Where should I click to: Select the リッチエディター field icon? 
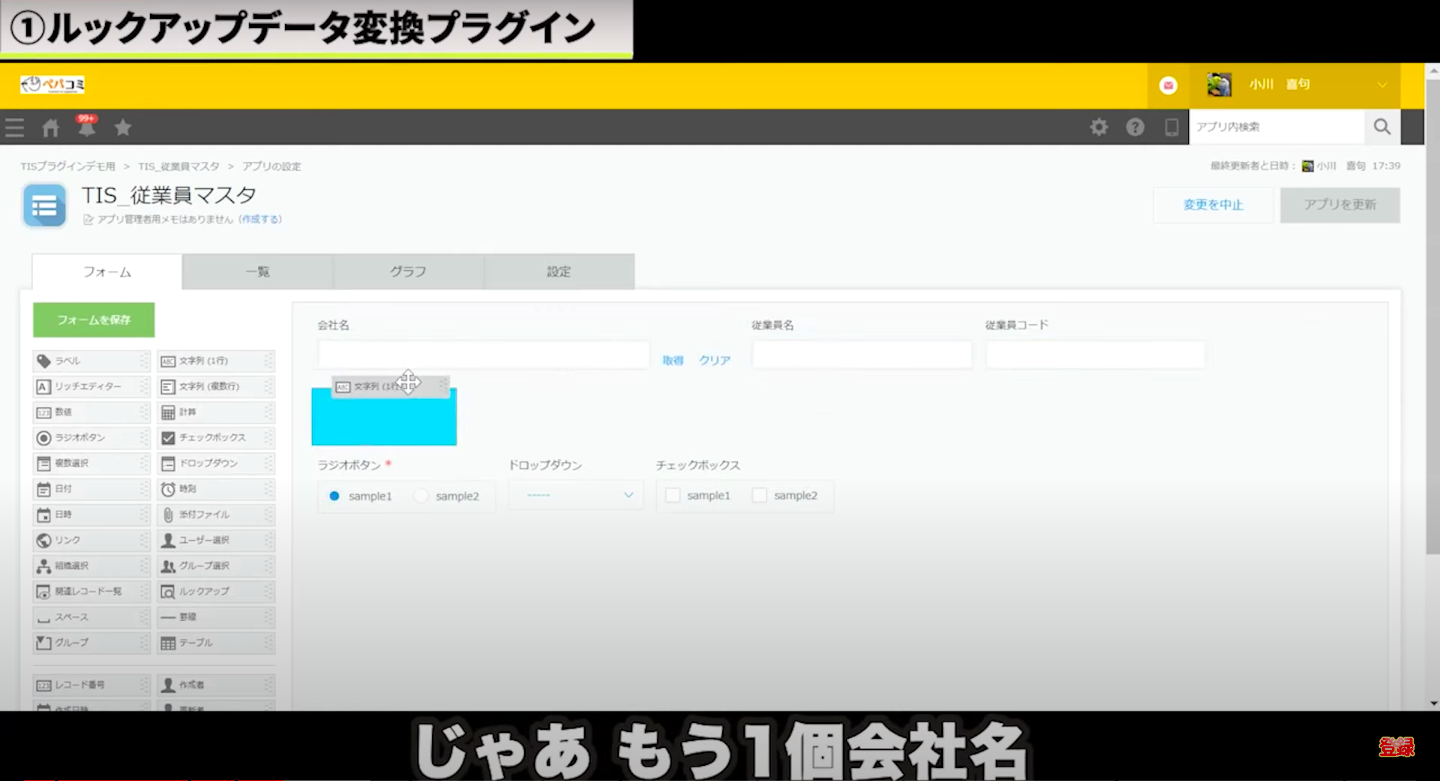(44, 387)
